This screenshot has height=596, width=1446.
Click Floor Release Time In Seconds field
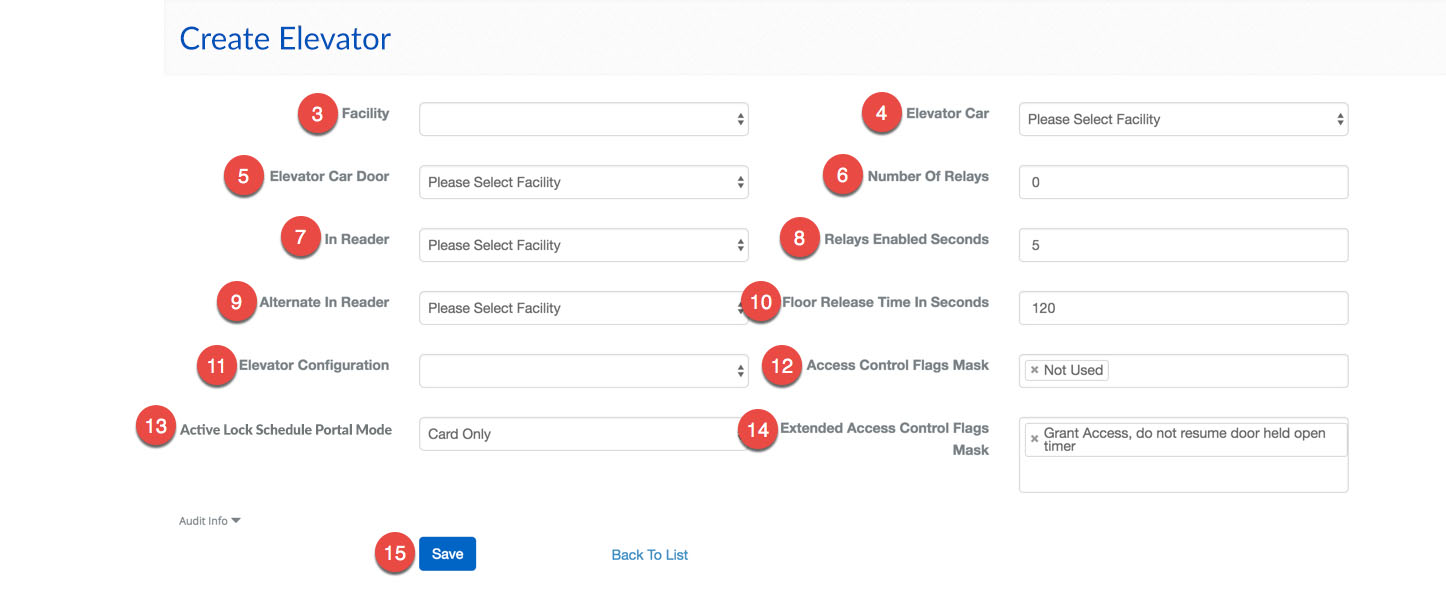coord(1183,308)
